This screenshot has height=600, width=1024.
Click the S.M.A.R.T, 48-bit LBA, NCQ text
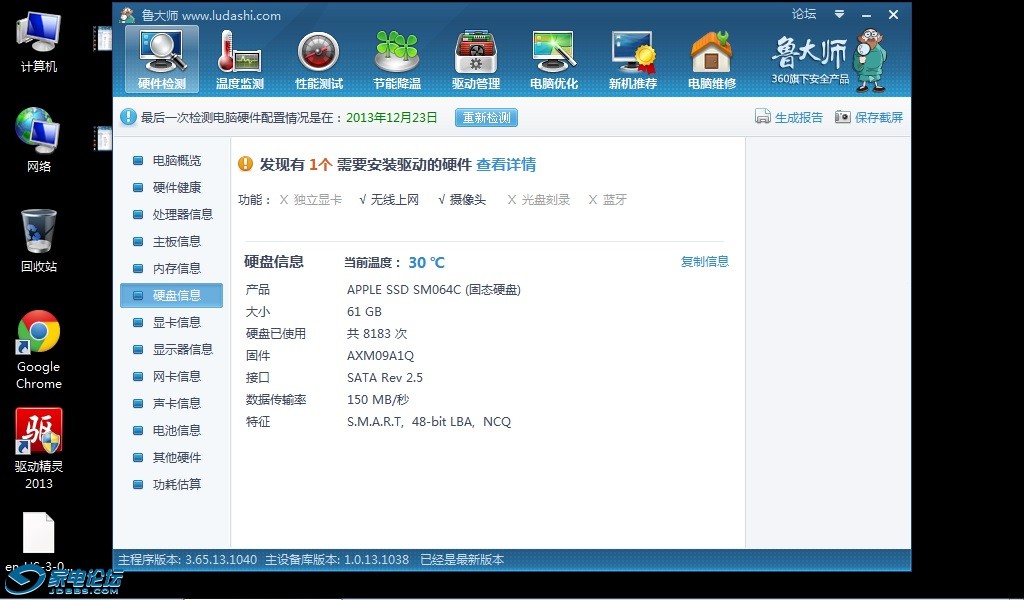(429, 422)
